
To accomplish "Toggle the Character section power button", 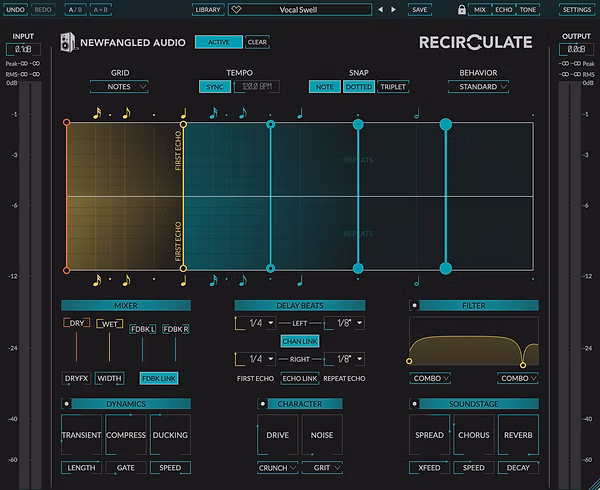I will coord(262,404).
